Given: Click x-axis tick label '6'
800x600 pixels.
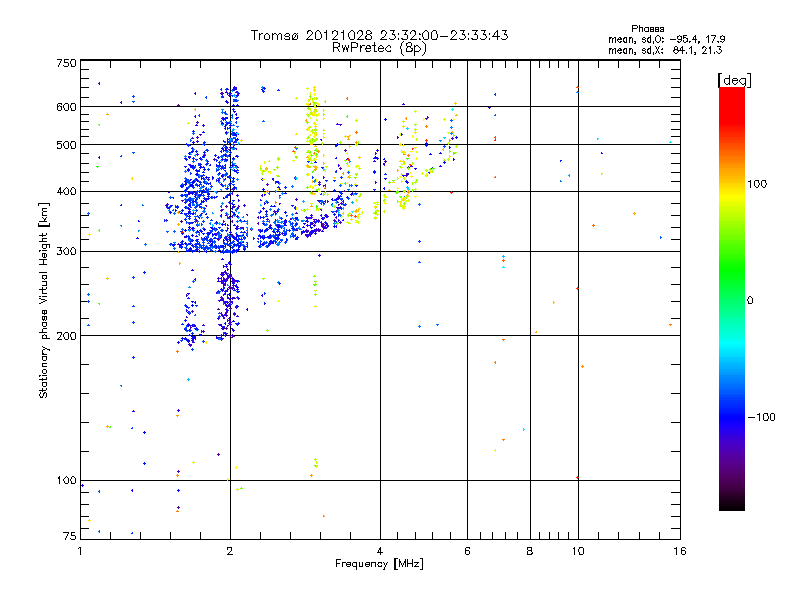Looking at the screenshot, I should 467,551.
